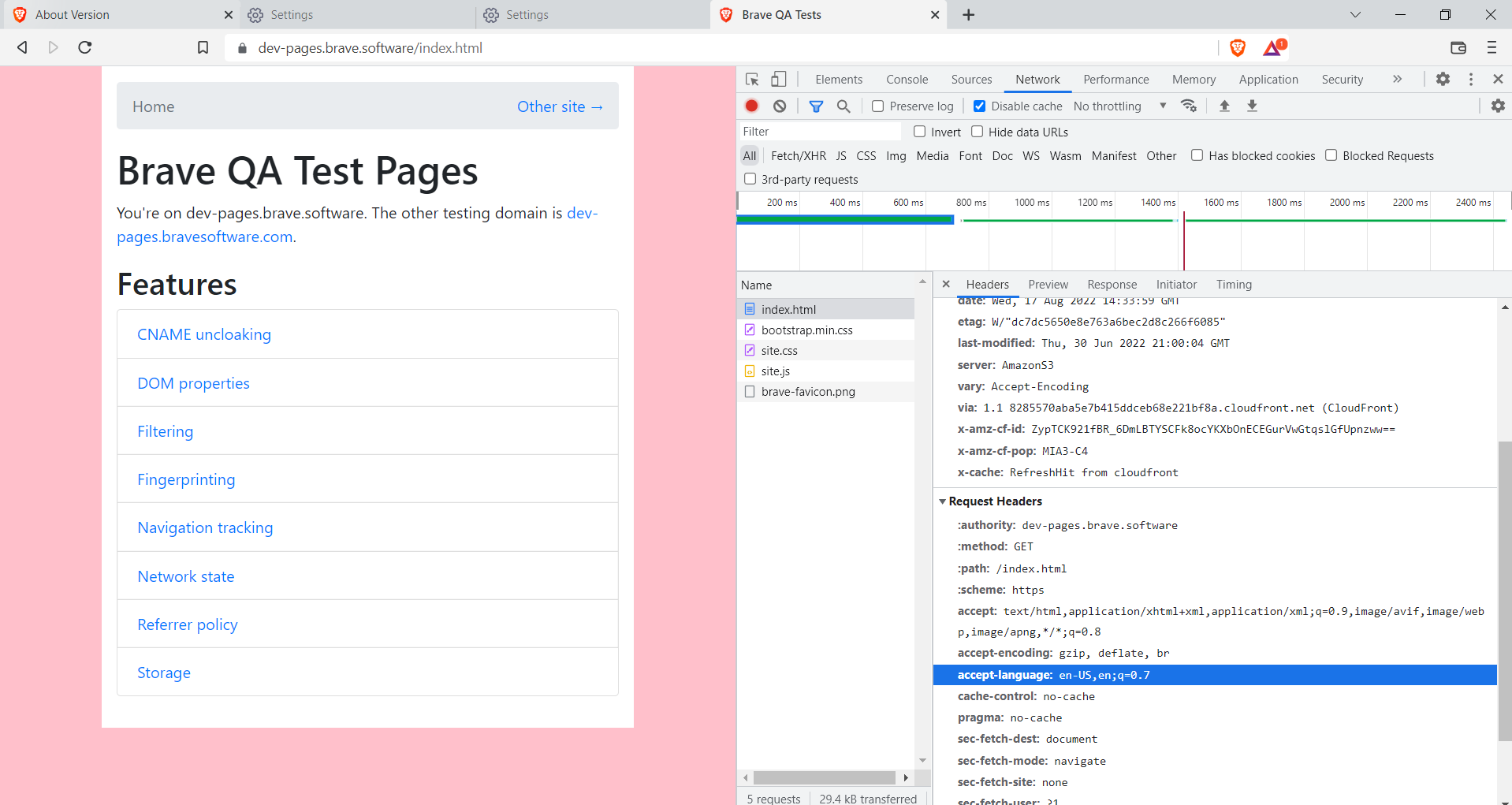Screen dimensions: 1512x805
Task: Open network conditions wifi icon
Action: tap(1189, 106)
